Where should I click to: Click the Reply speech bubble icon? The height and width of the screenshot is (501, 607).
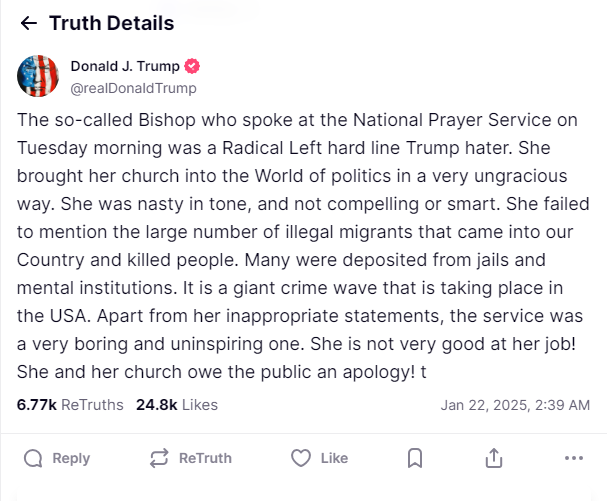click(33, 458)
